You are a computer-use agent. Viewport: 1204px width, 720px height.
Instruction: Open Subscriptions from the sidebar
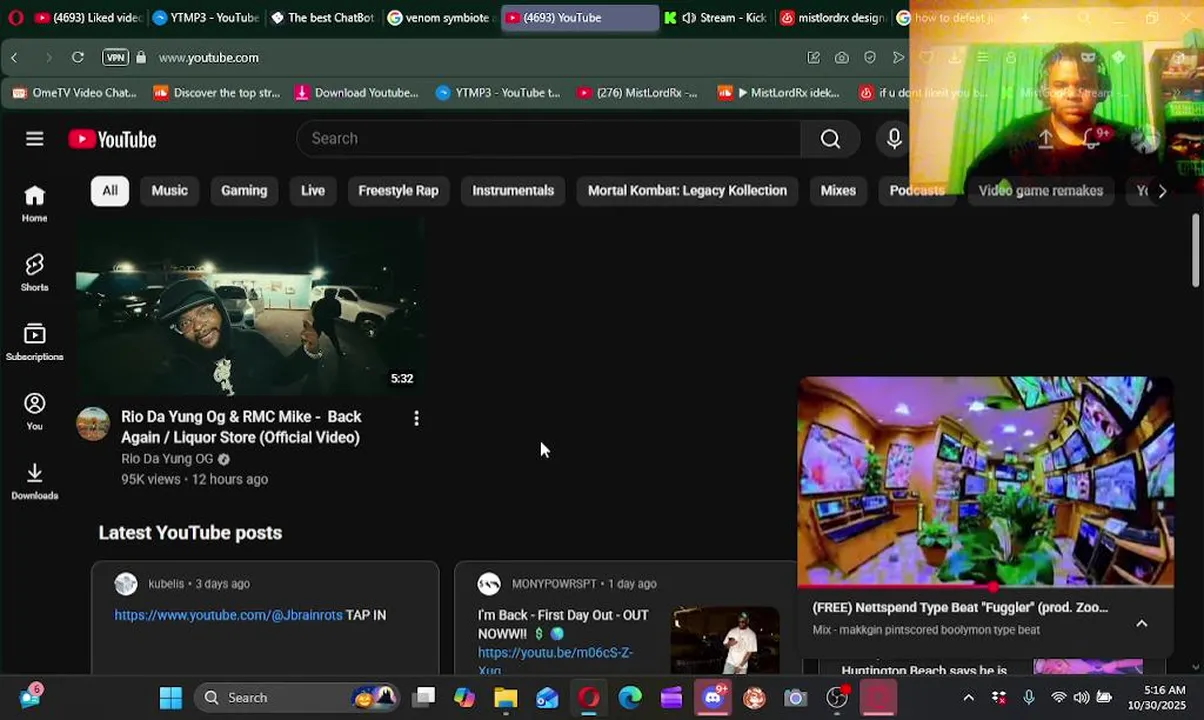35,342
